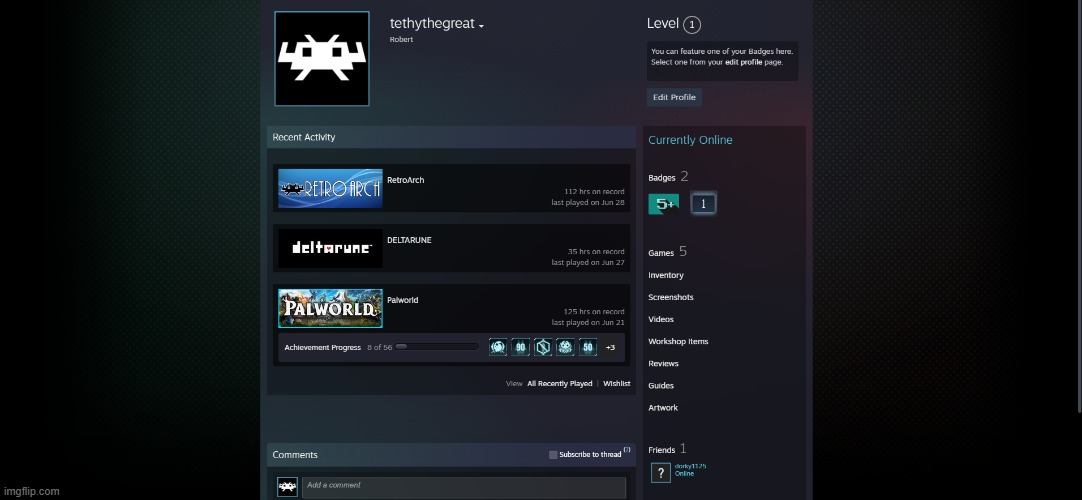Open the Inventory link

tap(666, 275)
